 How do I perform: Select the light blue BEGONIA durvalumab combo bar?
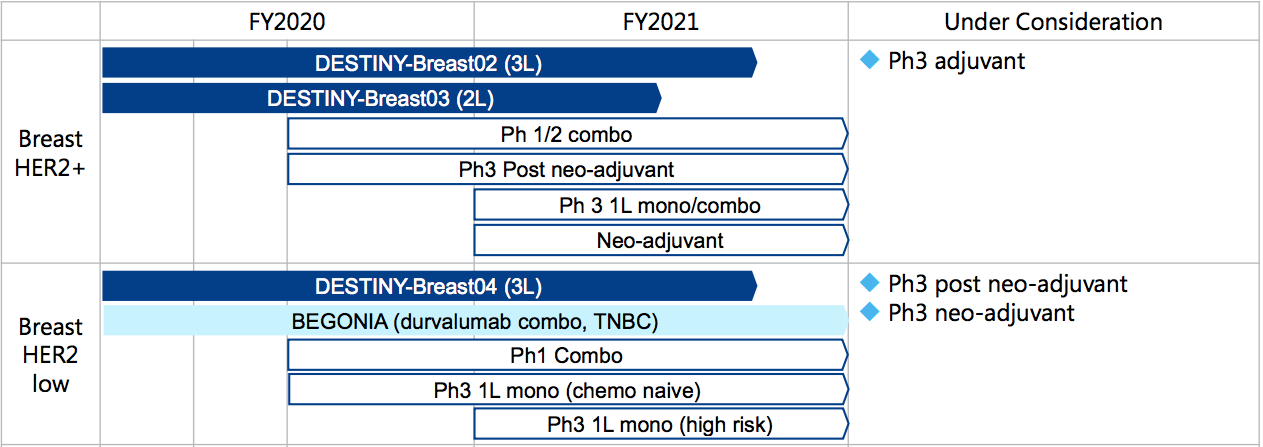point(474,321)
